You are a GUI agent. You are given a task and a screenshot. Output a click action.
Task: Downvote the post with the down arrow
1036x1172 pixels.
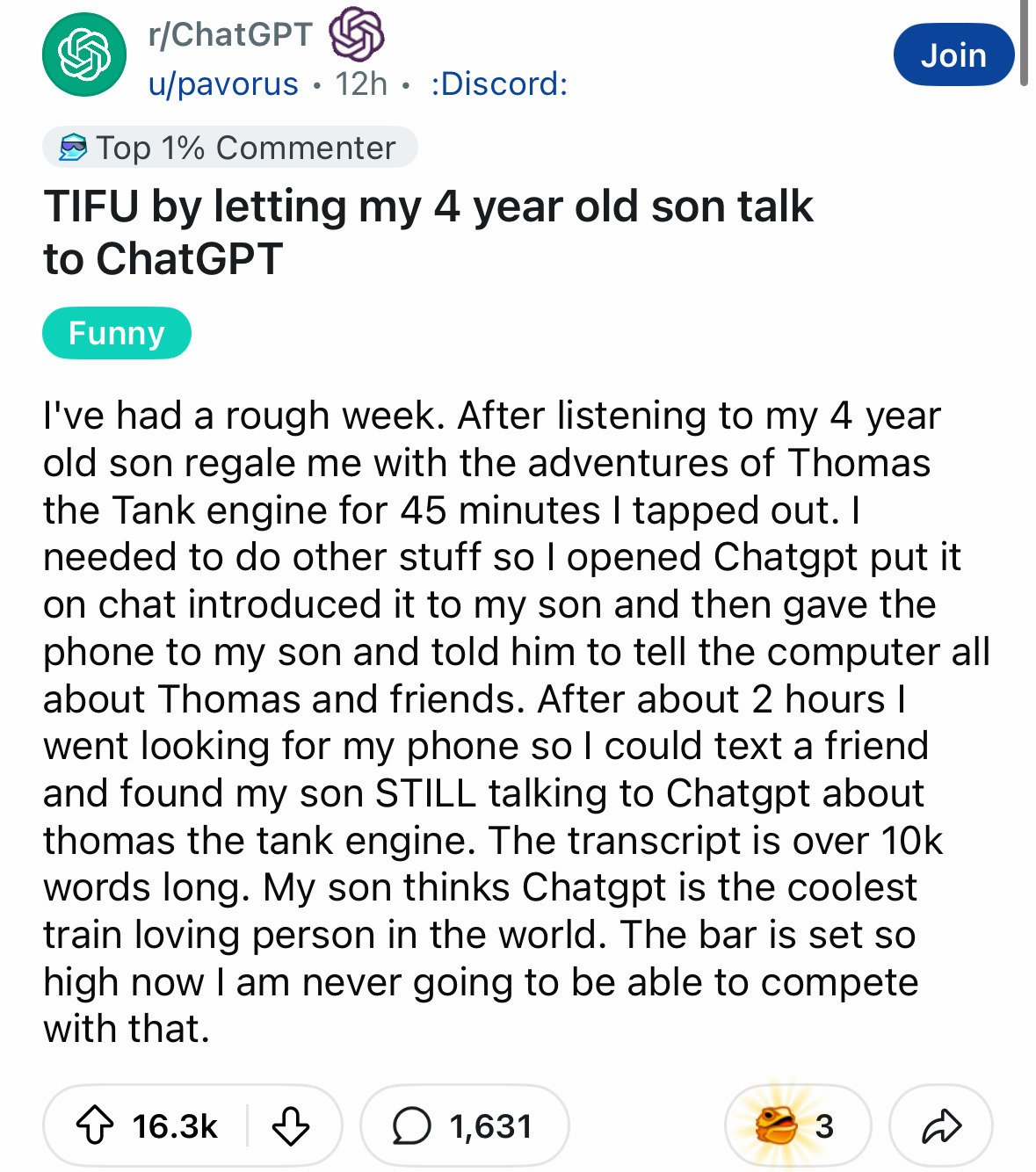(290, 1125)
